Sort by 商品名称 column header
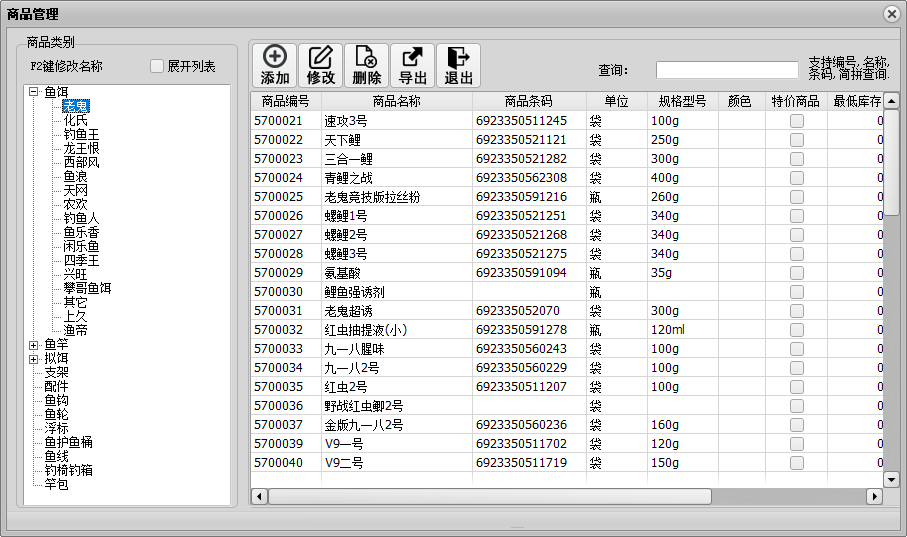The image size is (907, 537). pyautogui.click(x=397, y=101)
